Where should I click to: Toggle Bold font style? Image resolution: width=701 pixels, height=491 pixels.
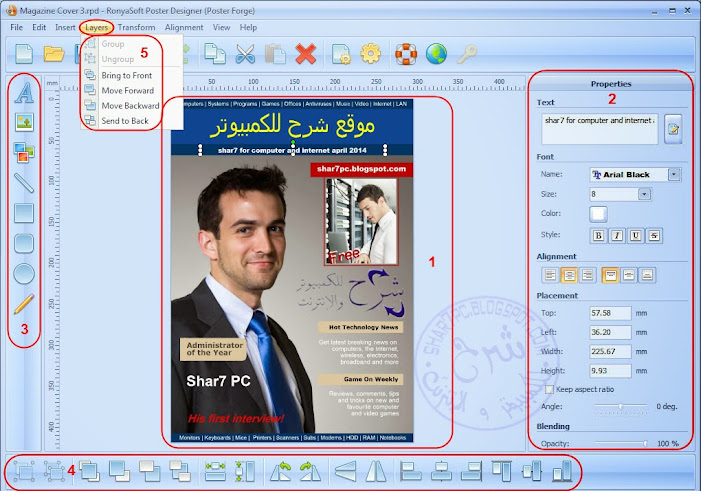tap(598, 236)
